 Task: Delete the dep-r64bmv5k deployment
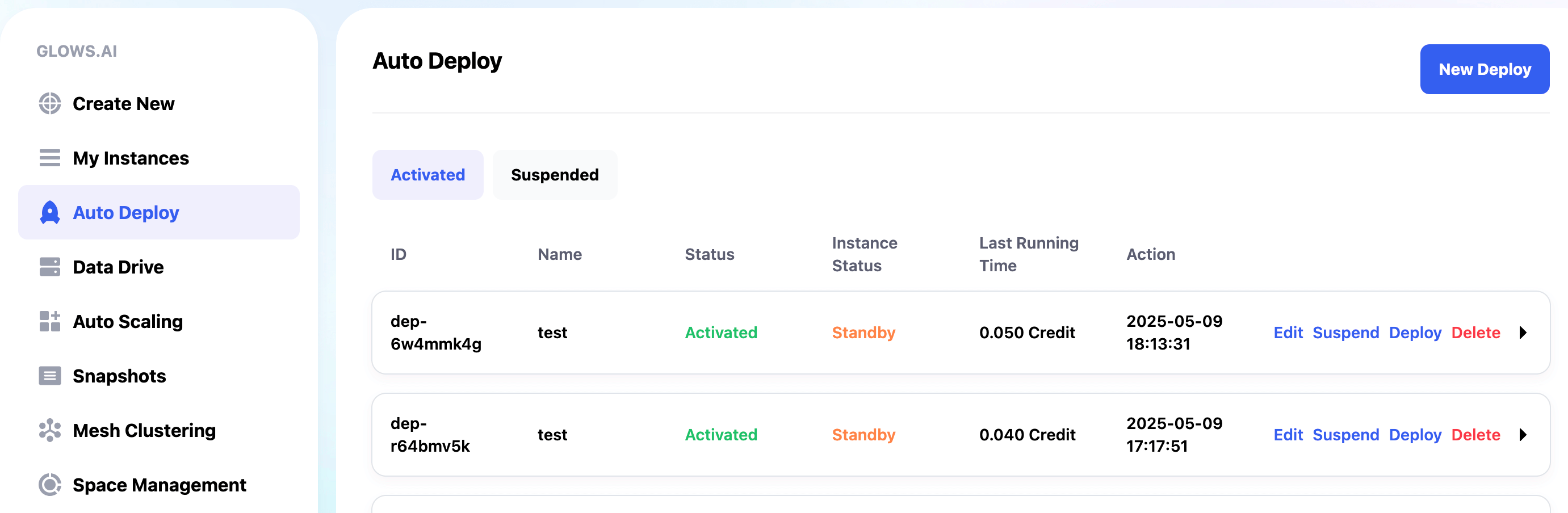[x=1475, y=435]
